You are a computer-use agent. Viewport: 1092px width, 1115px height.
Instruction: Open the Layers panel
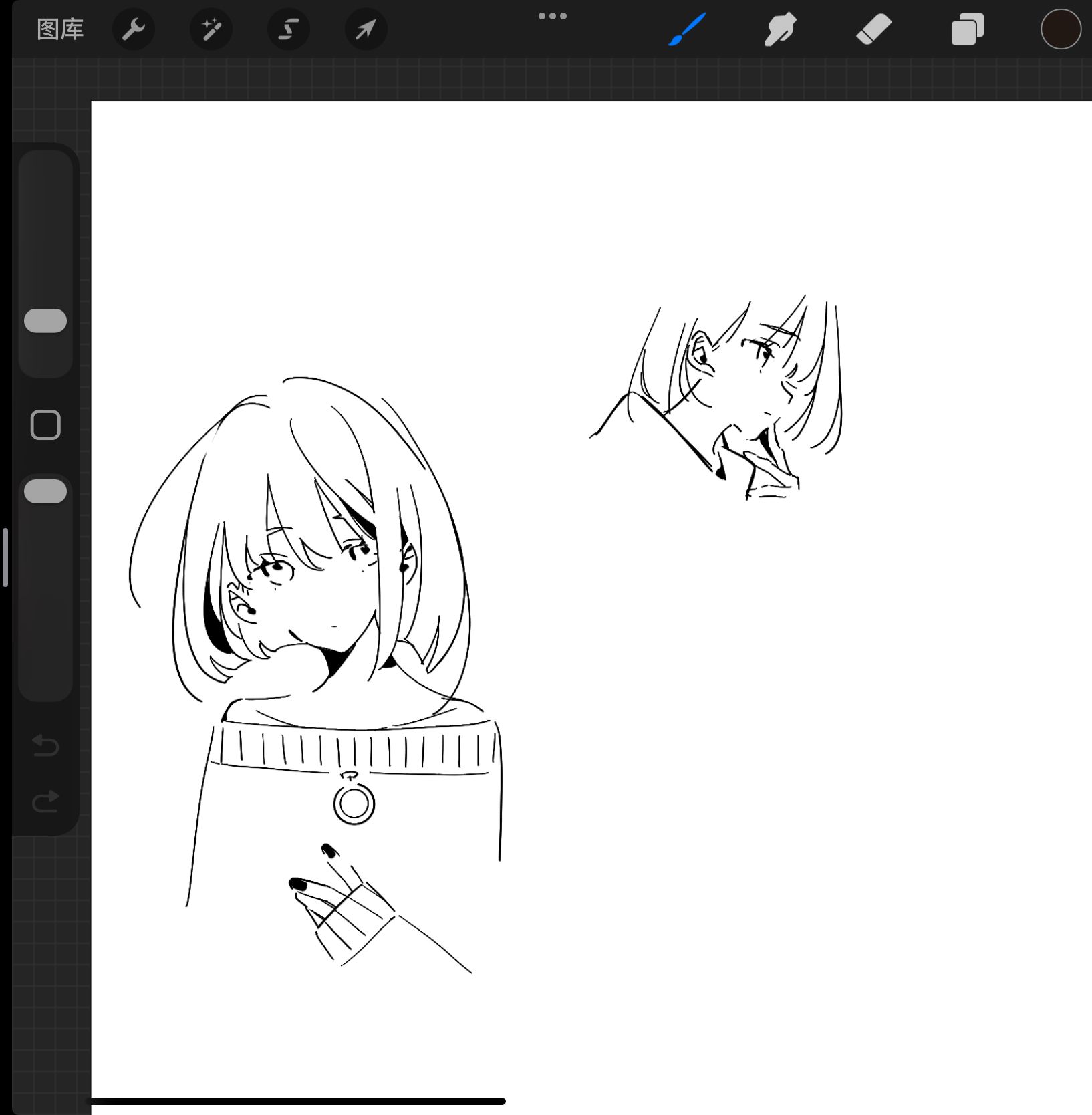tap(967, 29)
